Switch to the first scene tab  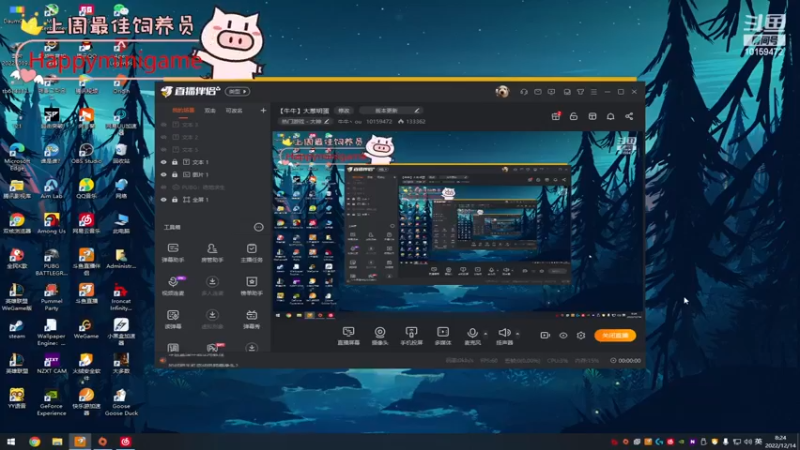pos(183,110)
